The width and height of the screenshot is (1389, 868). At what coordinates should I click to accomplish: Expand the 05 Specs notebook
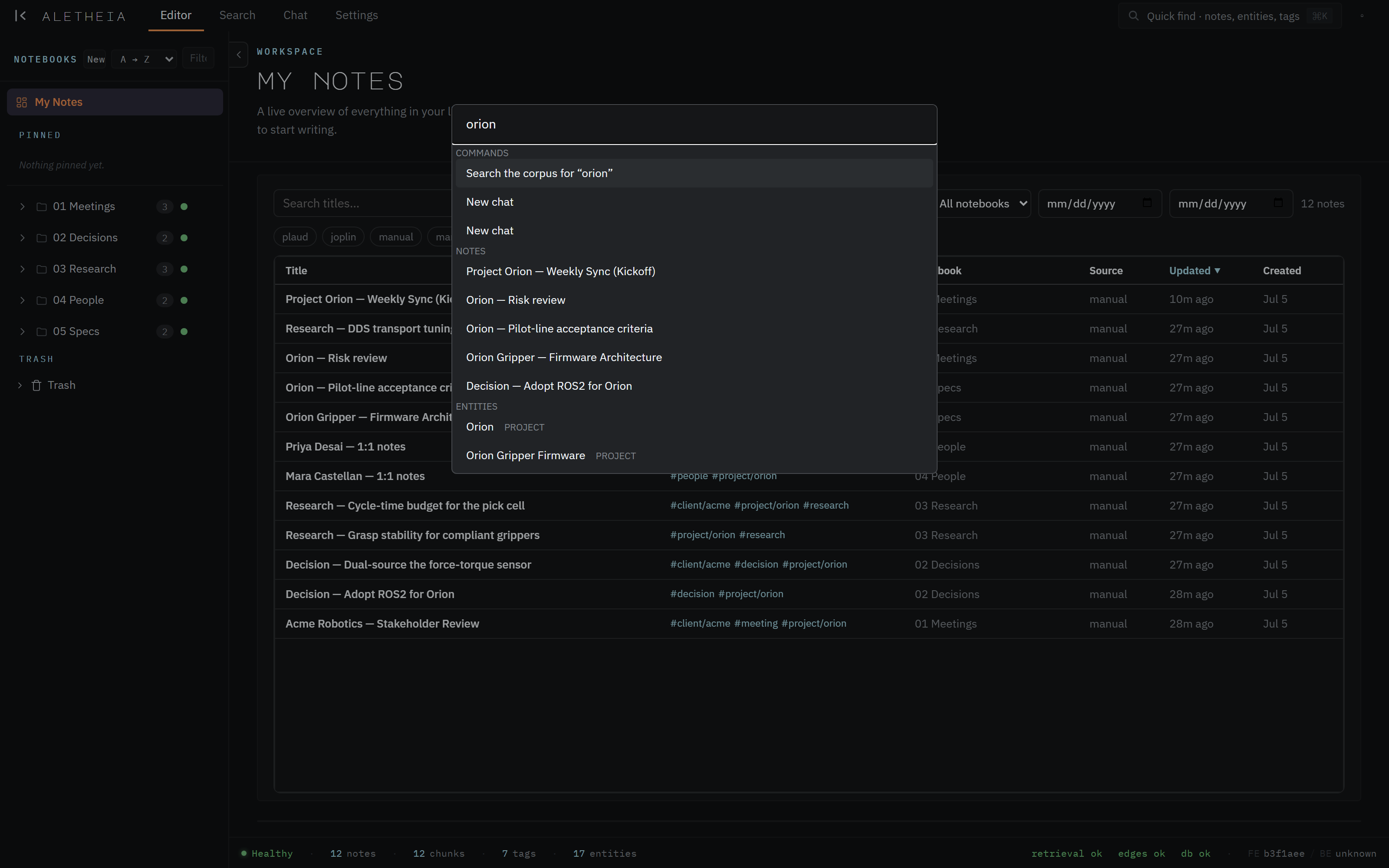pos(23,332)
